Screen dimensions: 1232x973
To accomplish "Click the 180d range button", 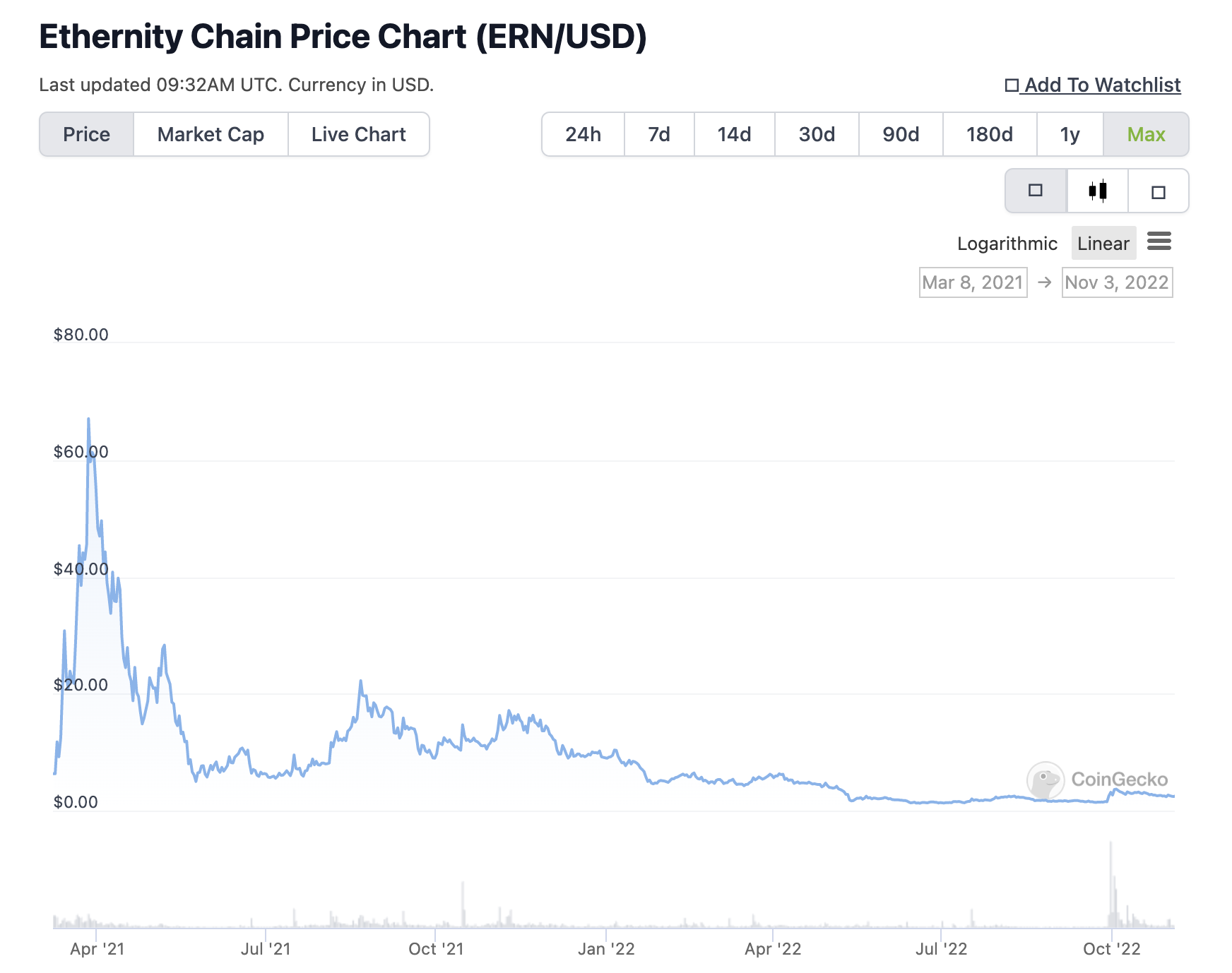I will click(988, 134).
